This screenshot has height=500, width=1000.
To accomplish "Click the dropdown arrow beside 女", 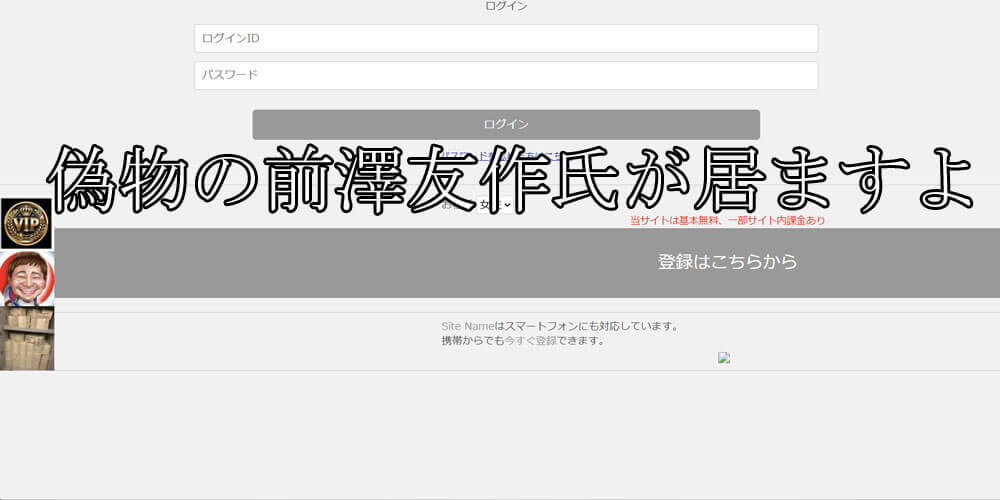I will (507, 206).
